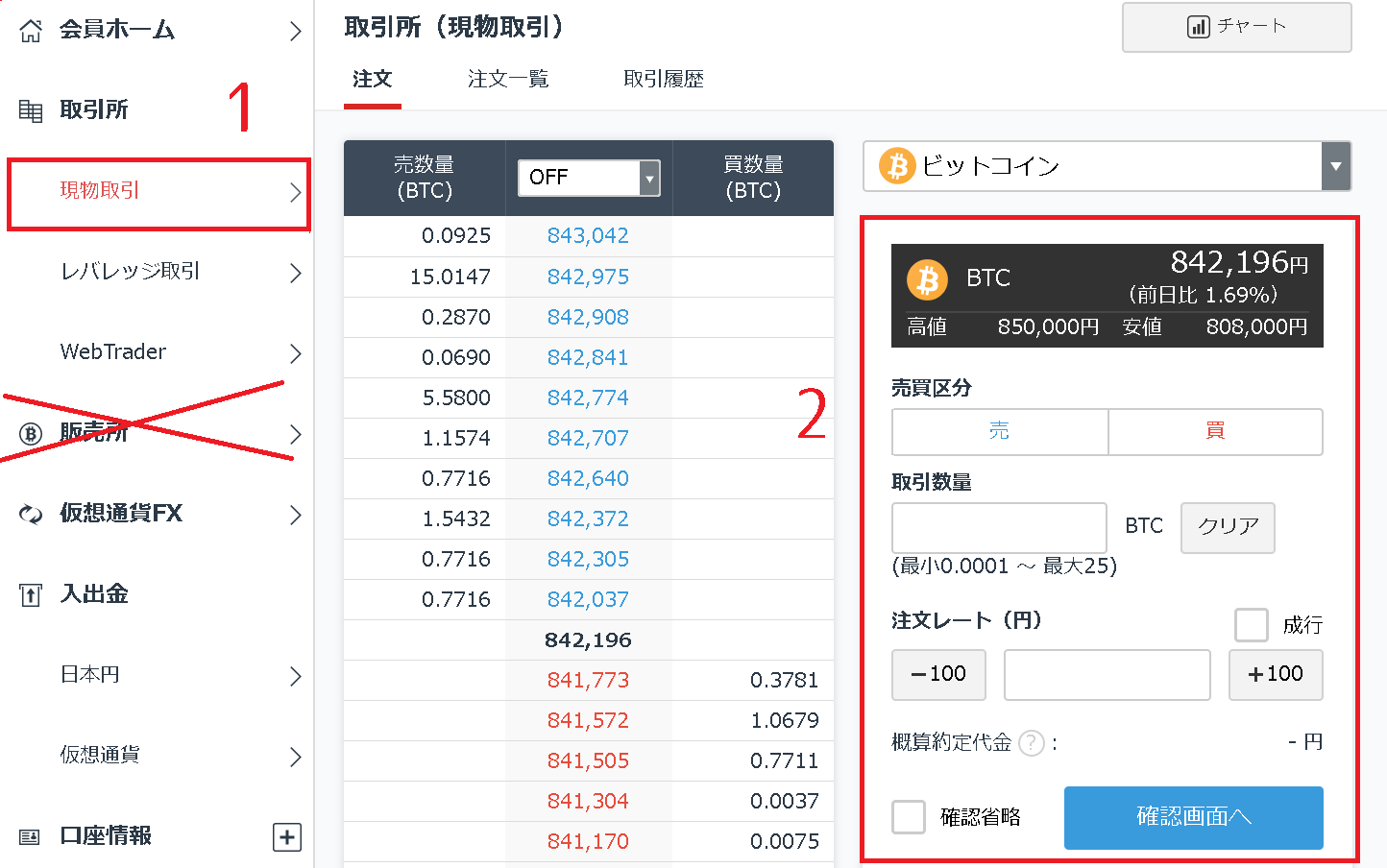
Task: Select the 843,042 sell price
Action: 588,236
